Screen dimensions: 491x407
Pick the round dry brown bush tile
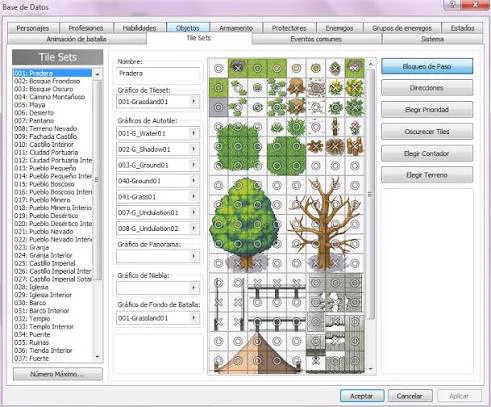[x=335, y=146]
